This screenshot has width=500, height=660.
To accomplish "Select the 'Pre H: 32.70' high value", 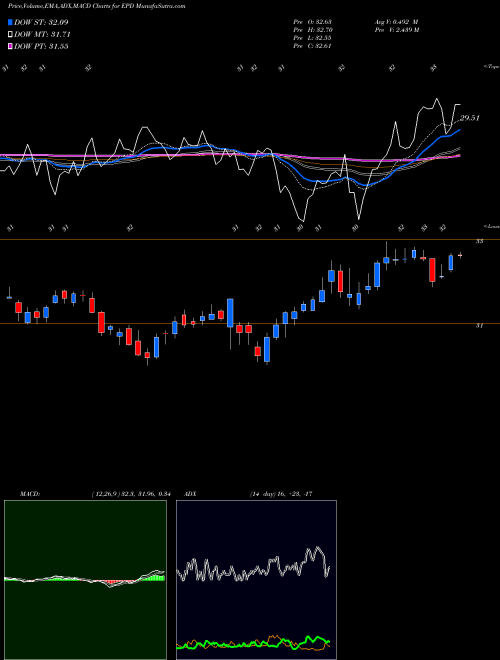I will (x=312, y=30).
